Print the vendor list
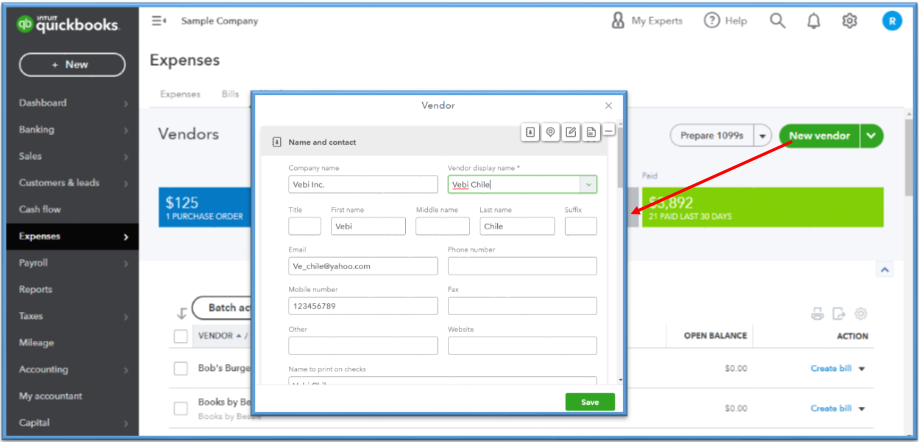Screen dimensions: 919x442 [817, 314]
